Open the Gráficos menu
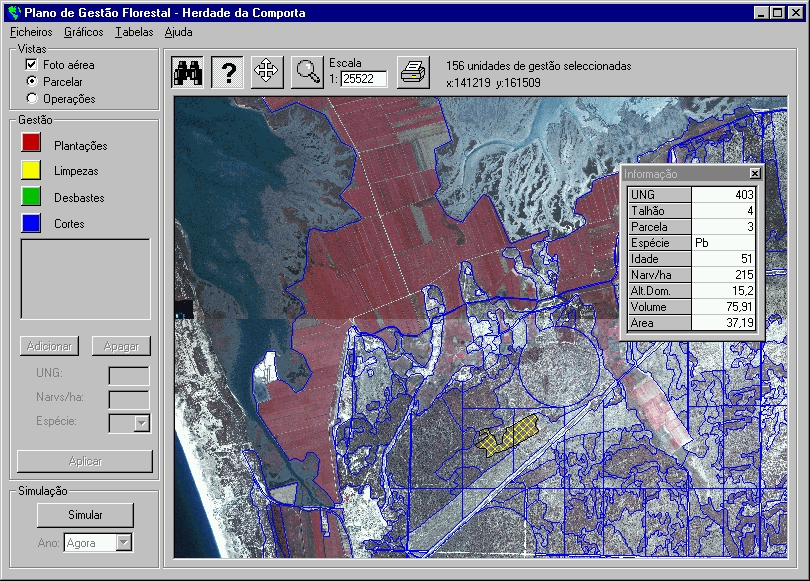The width and height of the screenshot is (810, 581). [x=84, y=32]
